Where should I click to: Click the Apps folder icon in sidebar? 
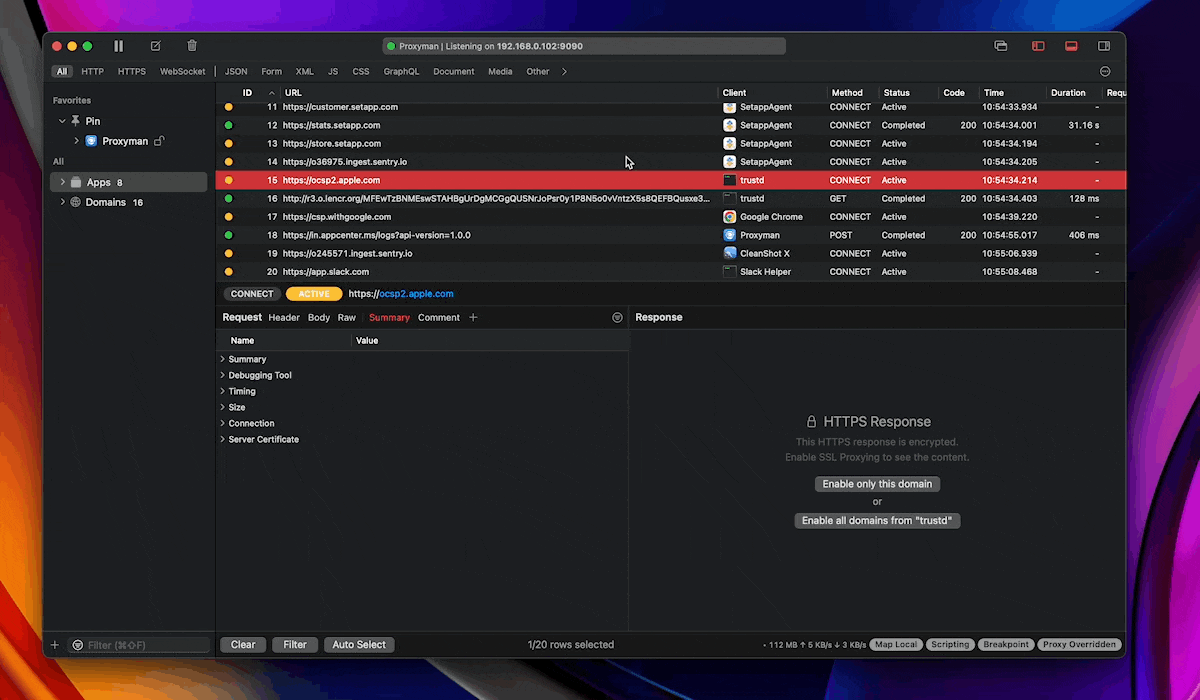pos(76,182)
